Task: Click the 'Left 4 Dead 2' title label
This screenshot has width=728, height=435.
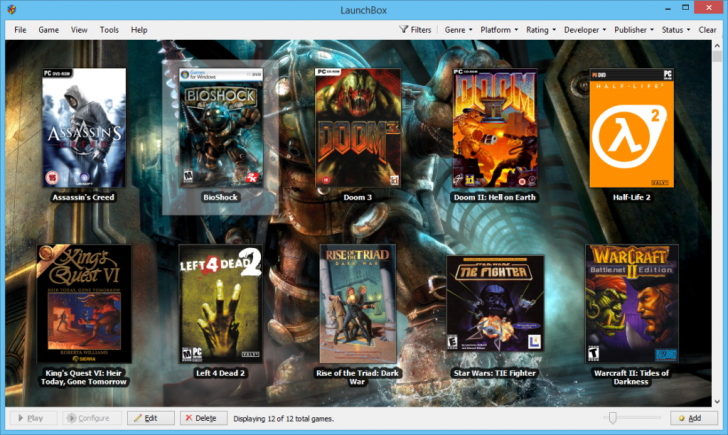Action: [220, 373]
